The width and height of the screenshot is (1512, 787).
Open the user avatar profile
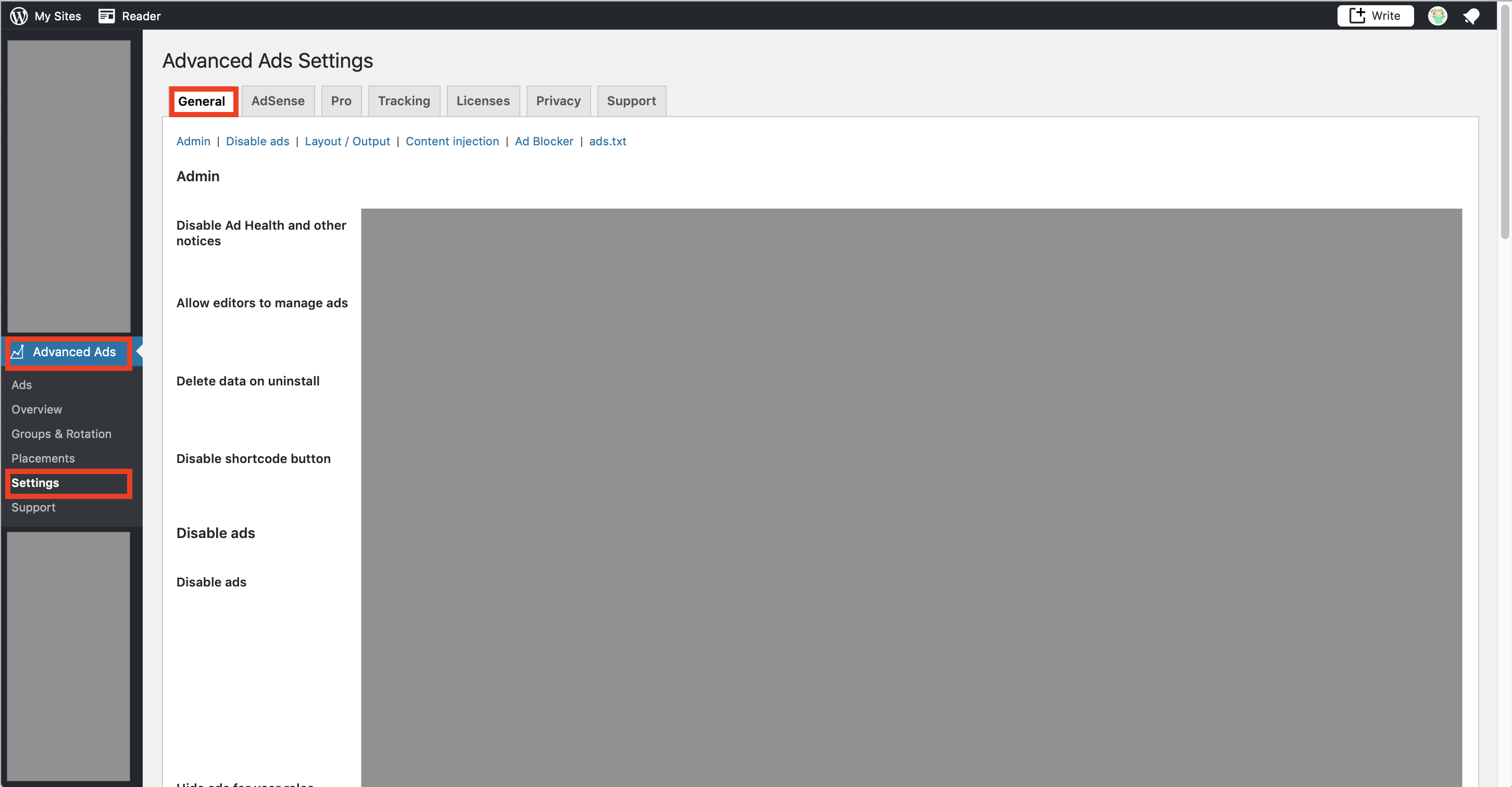(x=1437, y=16)
